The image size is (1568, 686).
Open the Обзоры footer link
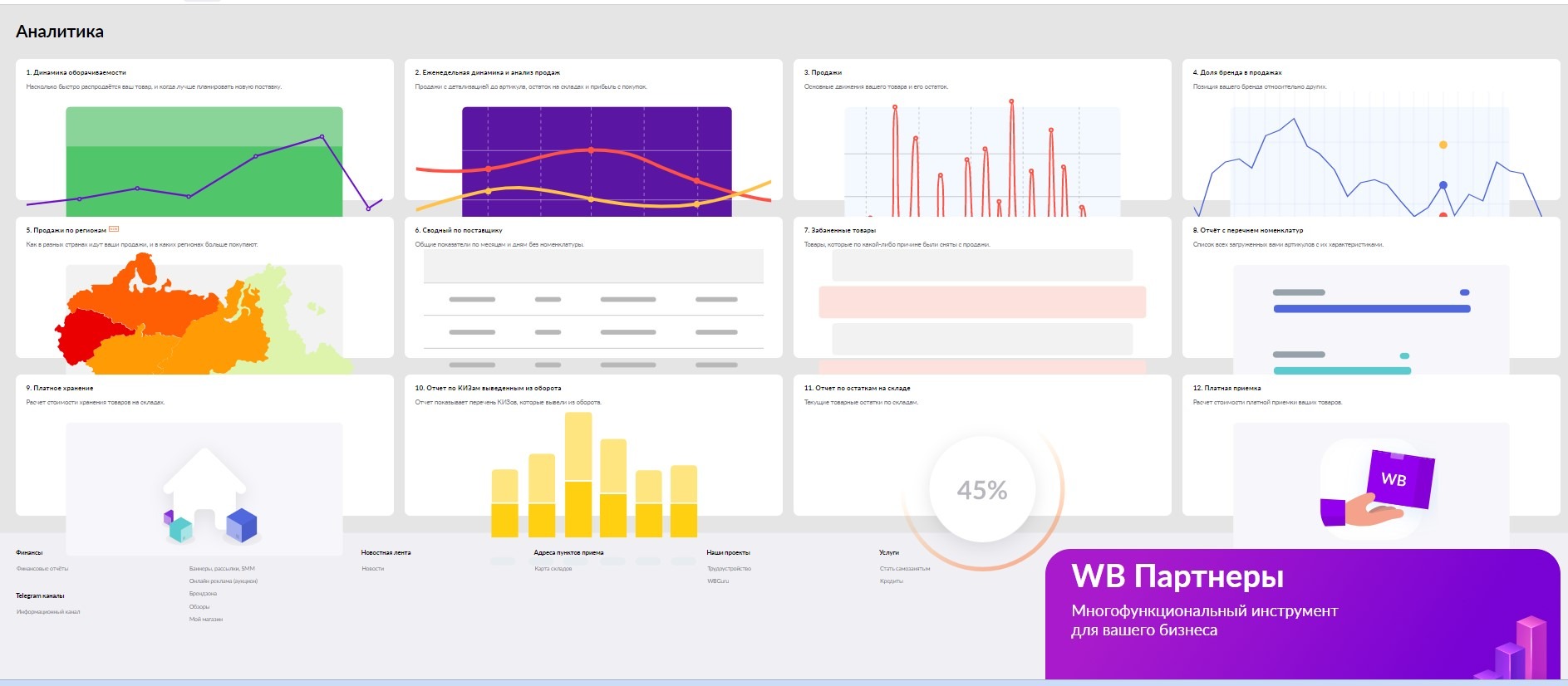199,607
